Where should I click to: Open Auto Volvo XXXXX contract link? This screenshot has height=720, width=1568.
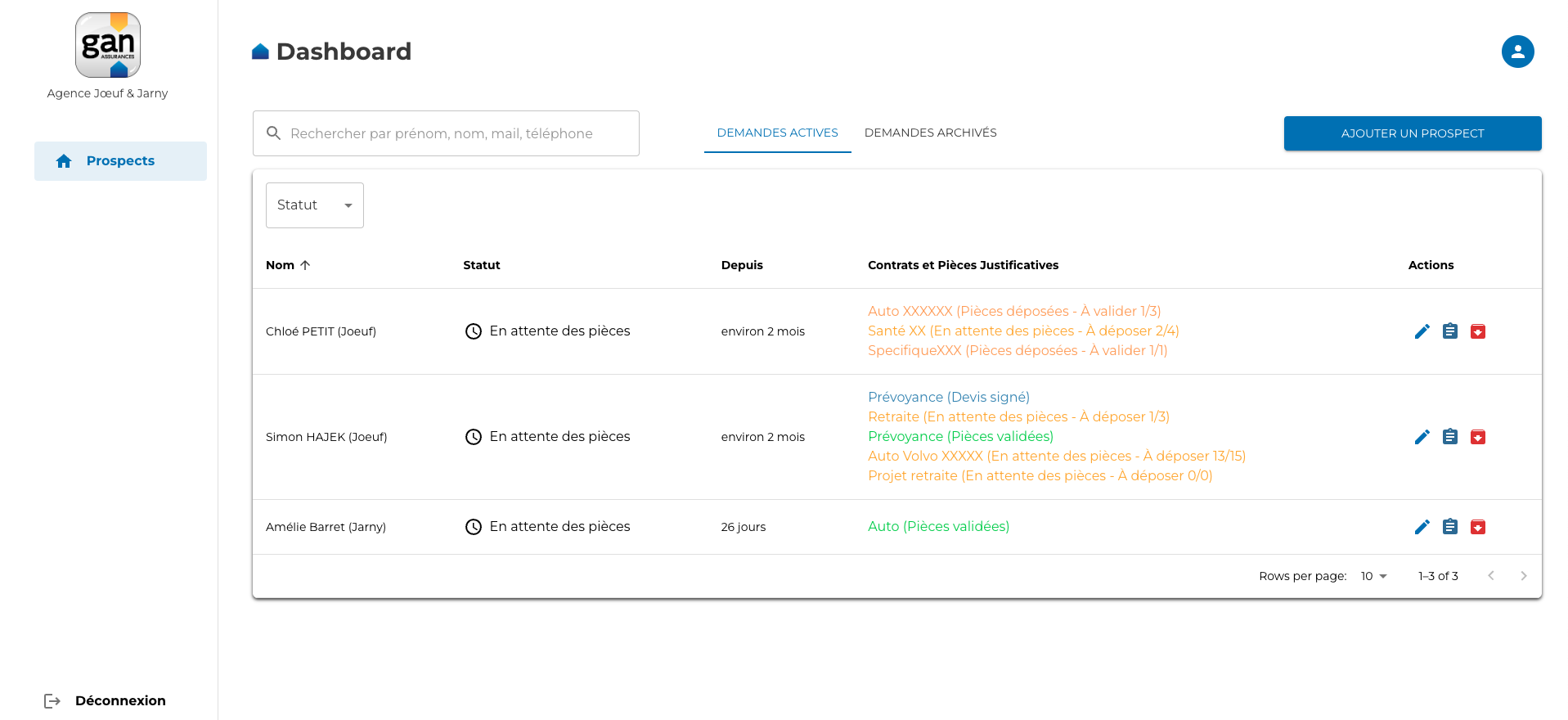click(1056, 456)
